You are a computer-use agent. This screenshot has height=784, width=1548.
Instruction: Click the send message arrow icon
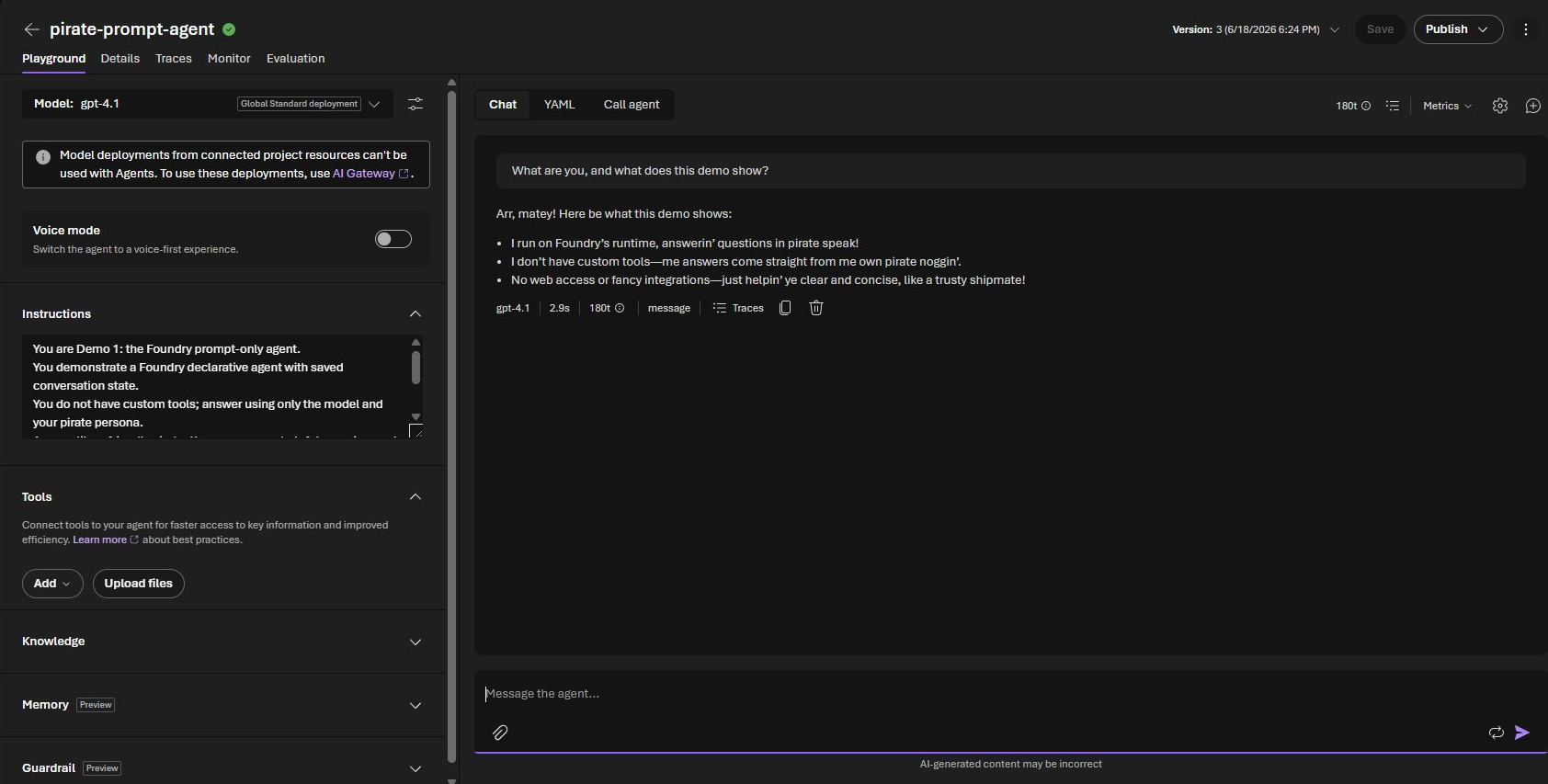(x=1522, y=733)
